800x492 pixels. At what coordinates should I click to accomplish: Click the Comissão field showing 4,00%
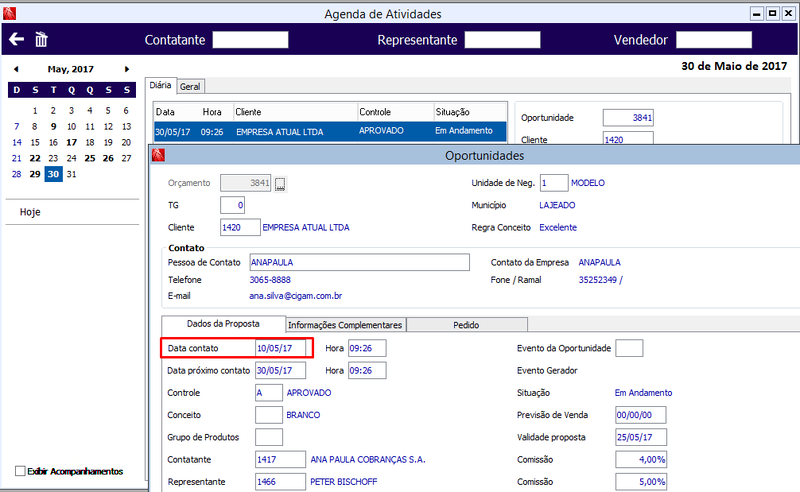(x=641, y=459)
